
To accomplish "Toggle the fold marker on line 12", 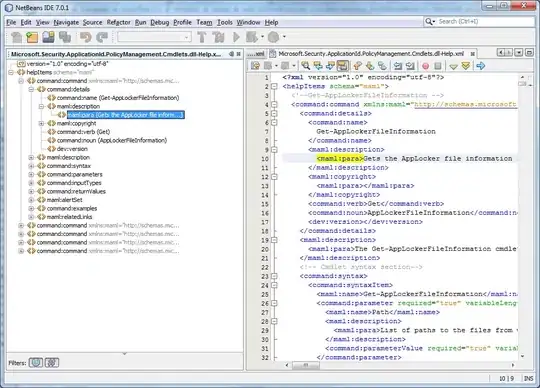I will pos(274,177).
